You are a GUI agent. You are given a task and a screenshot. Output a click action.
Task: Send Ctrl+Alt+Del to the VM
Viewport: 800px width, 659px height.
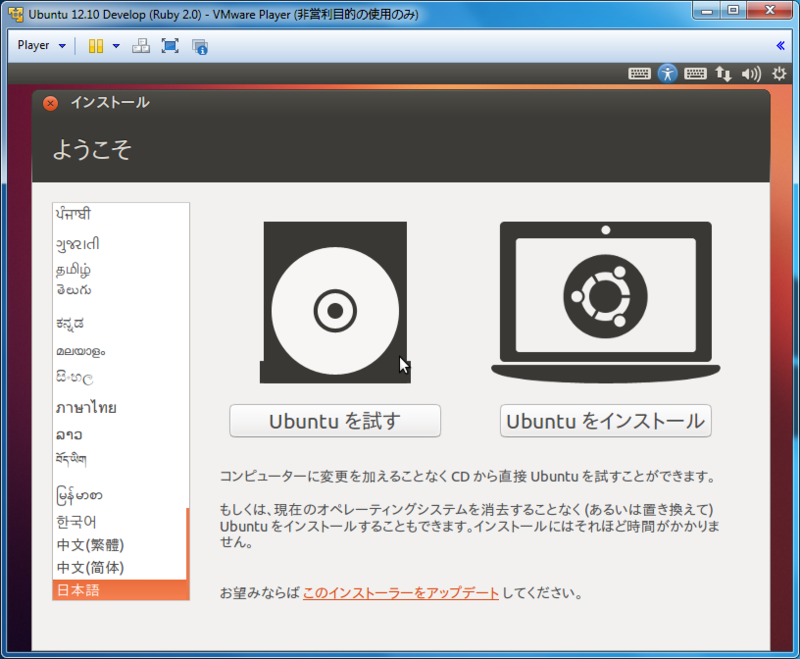click(141, 46)
